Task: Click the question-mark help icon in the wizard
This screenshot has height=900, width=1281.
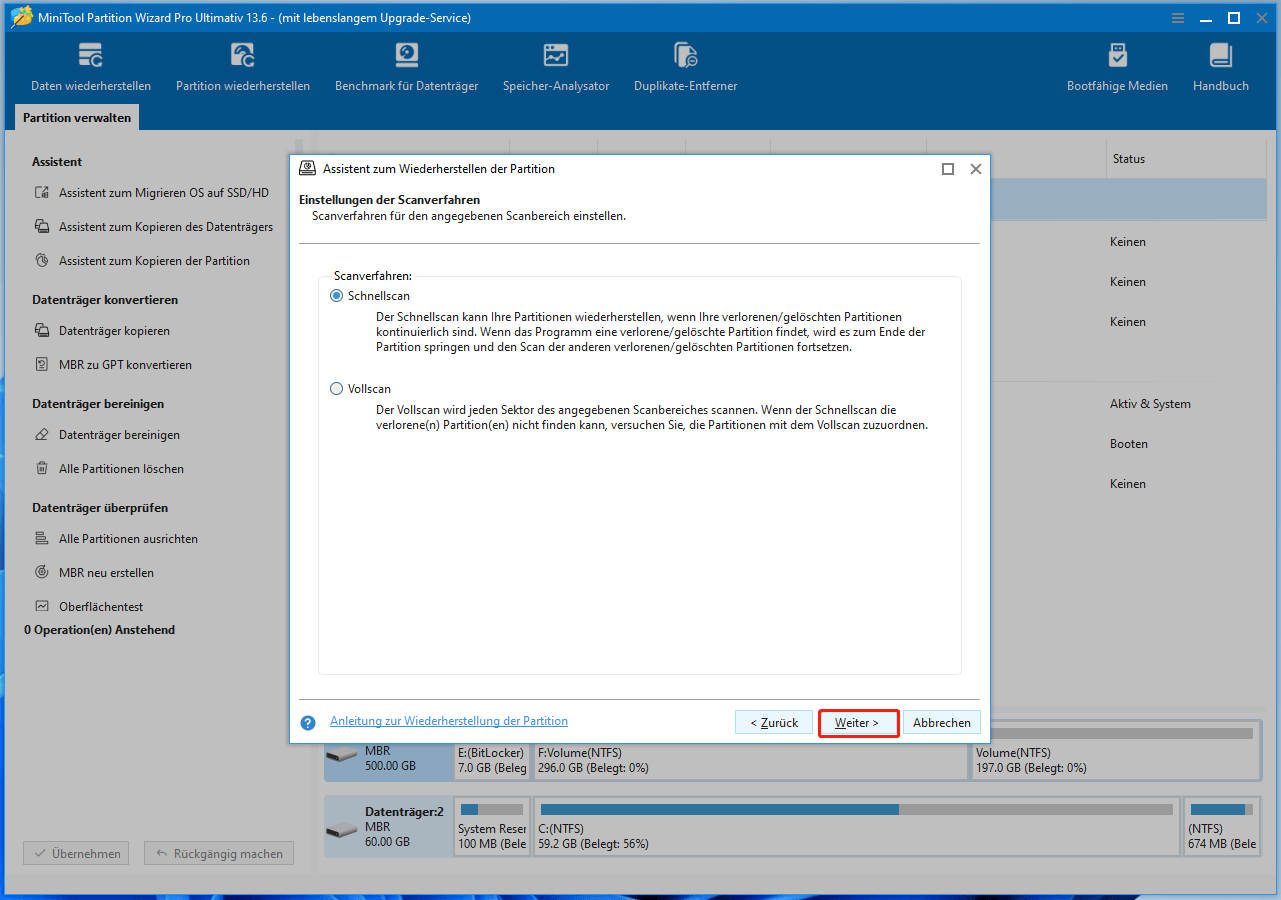Action: click(x=307, y=722)
